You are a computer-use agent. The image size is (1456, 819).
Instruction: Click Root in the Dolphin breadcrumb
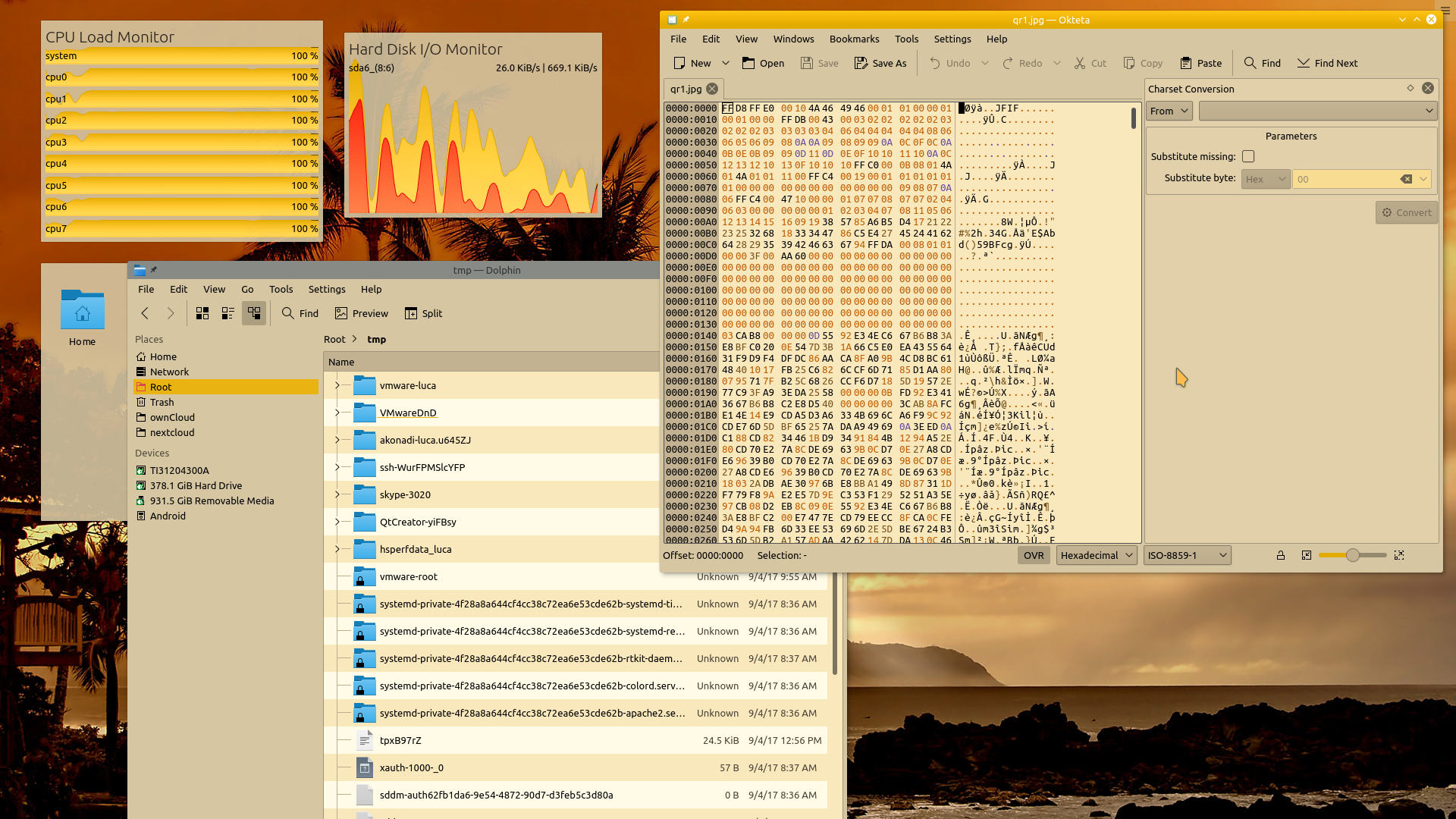334,339
